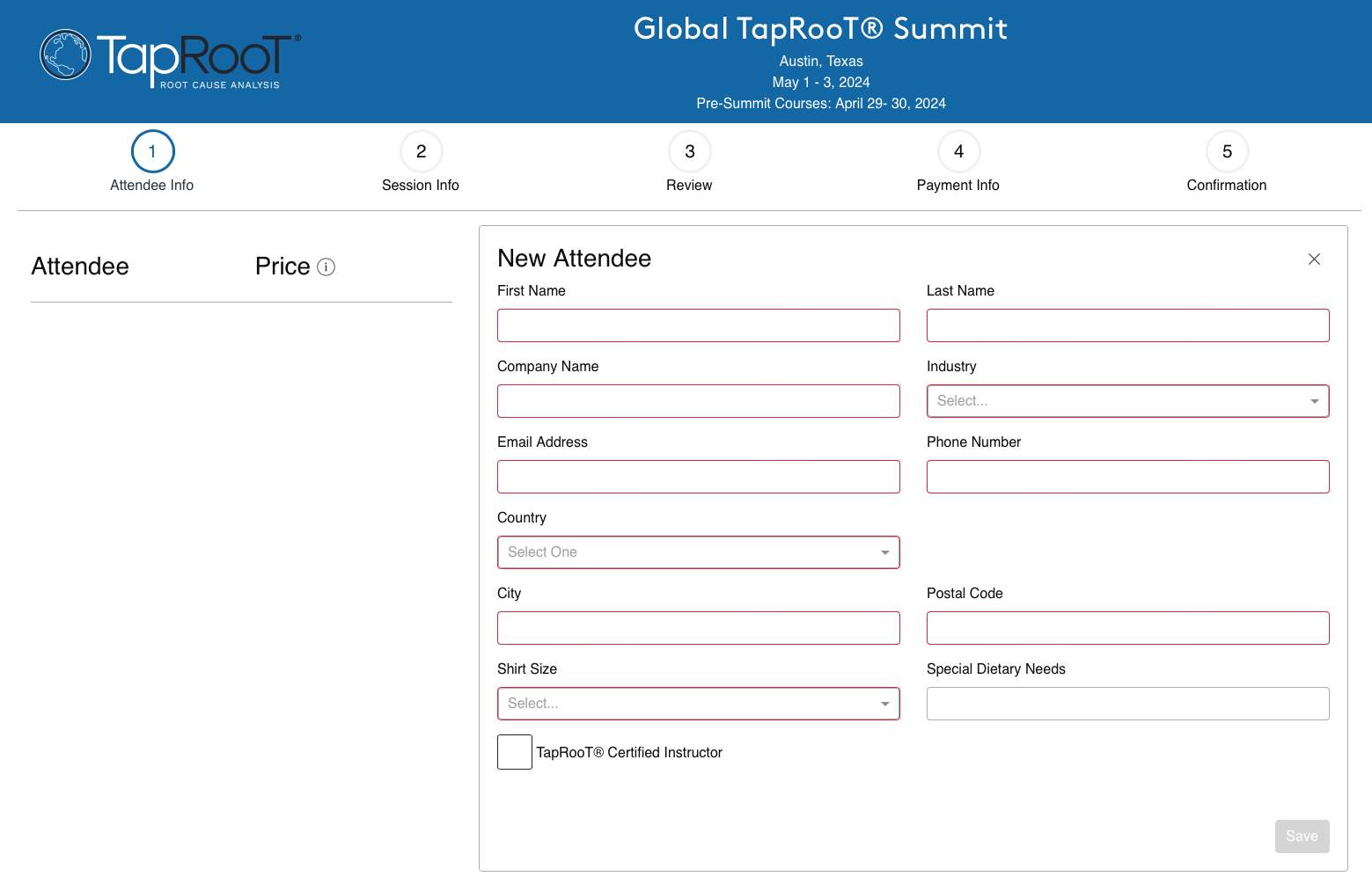Close the New Attendee panel
The image size is (1372, 891).
tap(1314, 259)
